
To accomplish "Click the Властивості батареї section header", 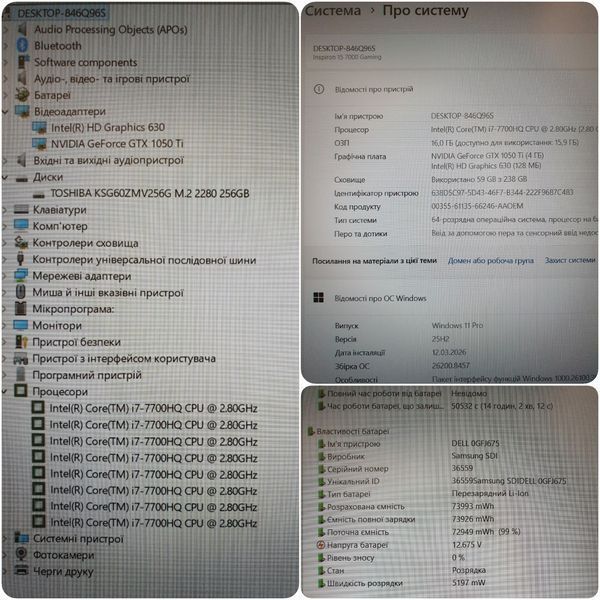I will (352, 431).
